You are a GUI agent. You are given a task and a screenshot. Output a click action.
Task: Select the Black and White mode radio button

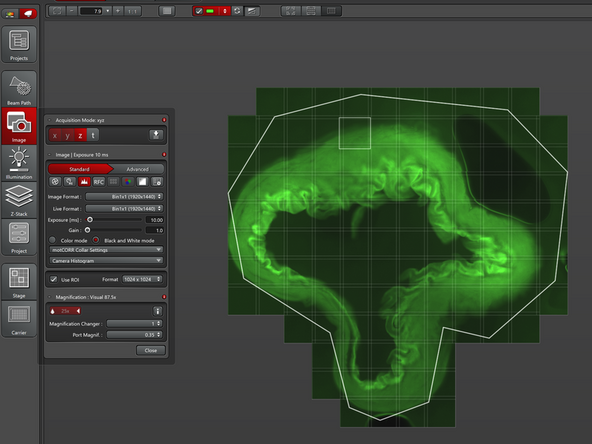coord(96,240)
